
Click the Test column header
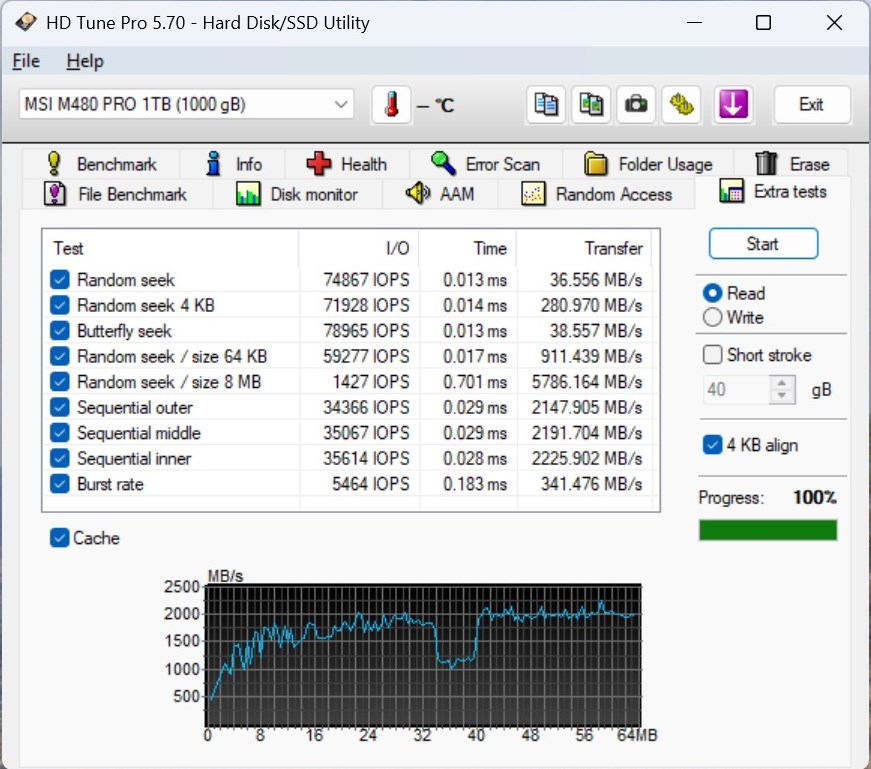[x=170, y=248]
